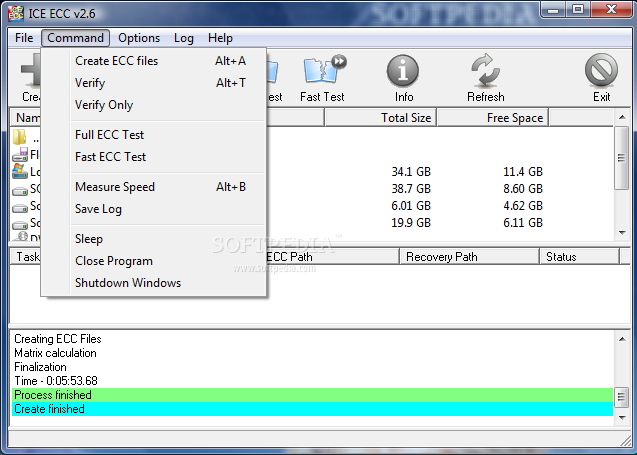The width and height of the screenshot is (637, 455).
Task: Click log pane scrollbar down arrow
Action: pos(622,417)
